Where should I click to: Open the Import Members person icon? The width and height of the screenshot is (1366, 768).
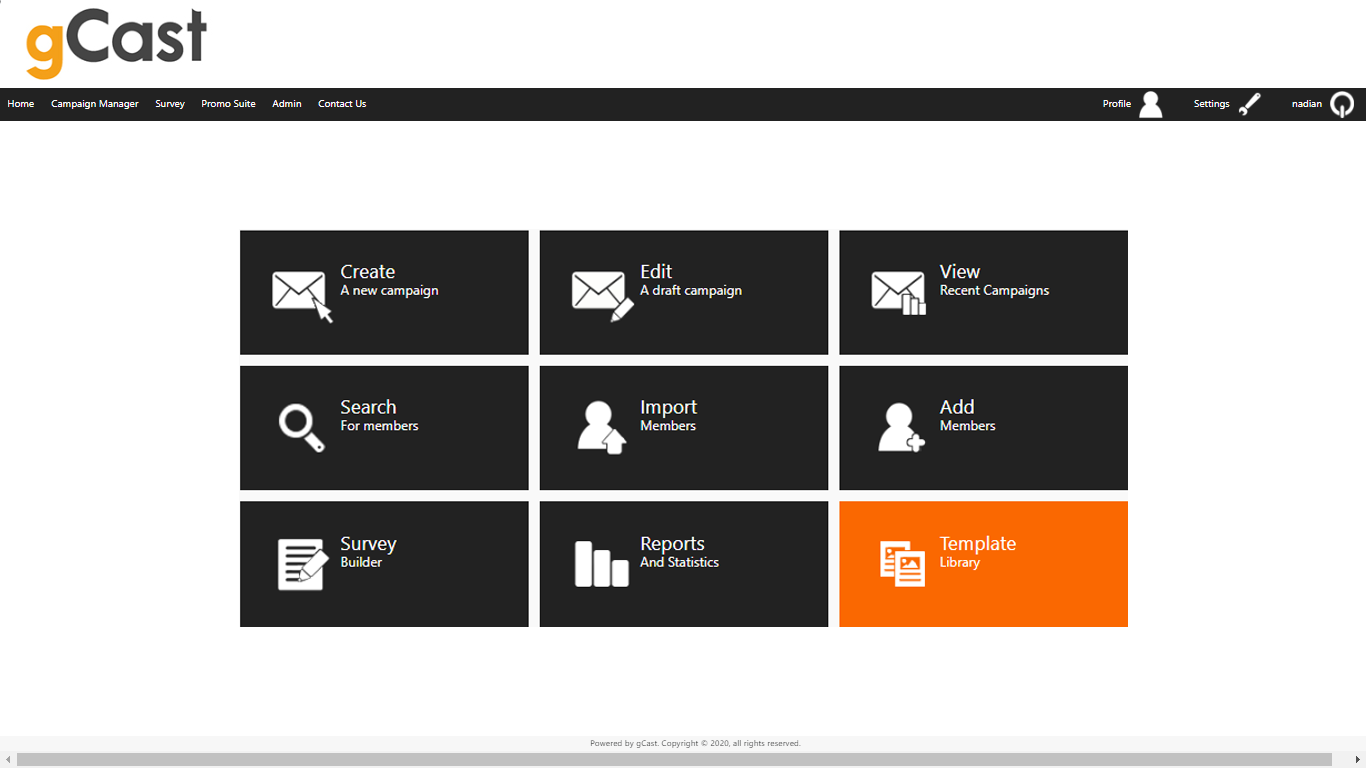pos(598,427)
